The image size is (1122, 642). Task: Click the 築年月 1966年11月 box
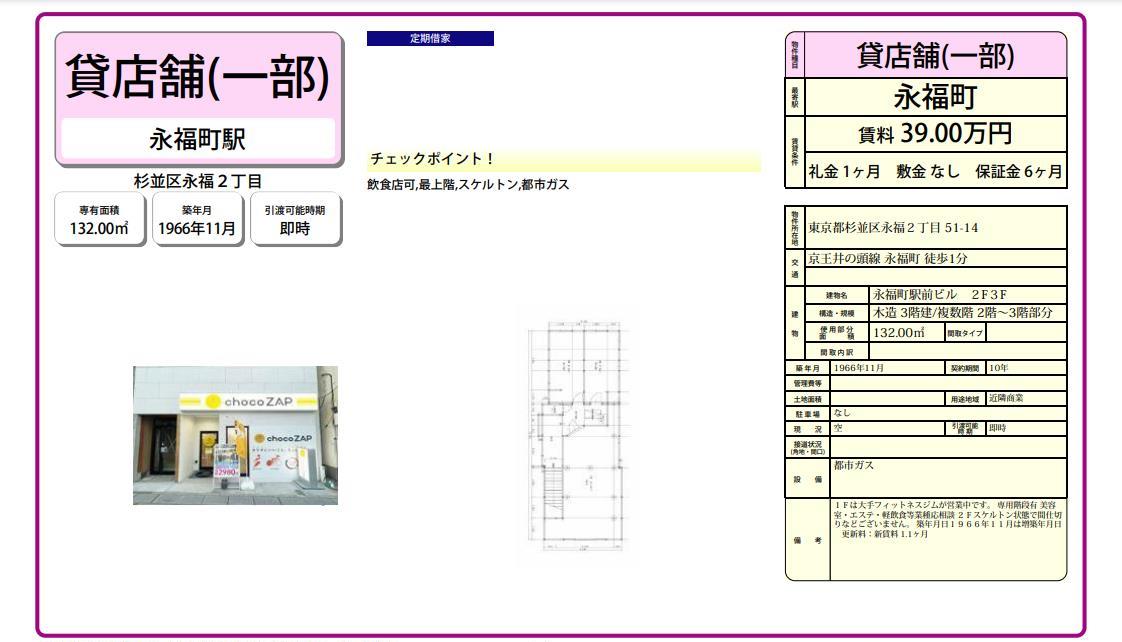point(198,219)
